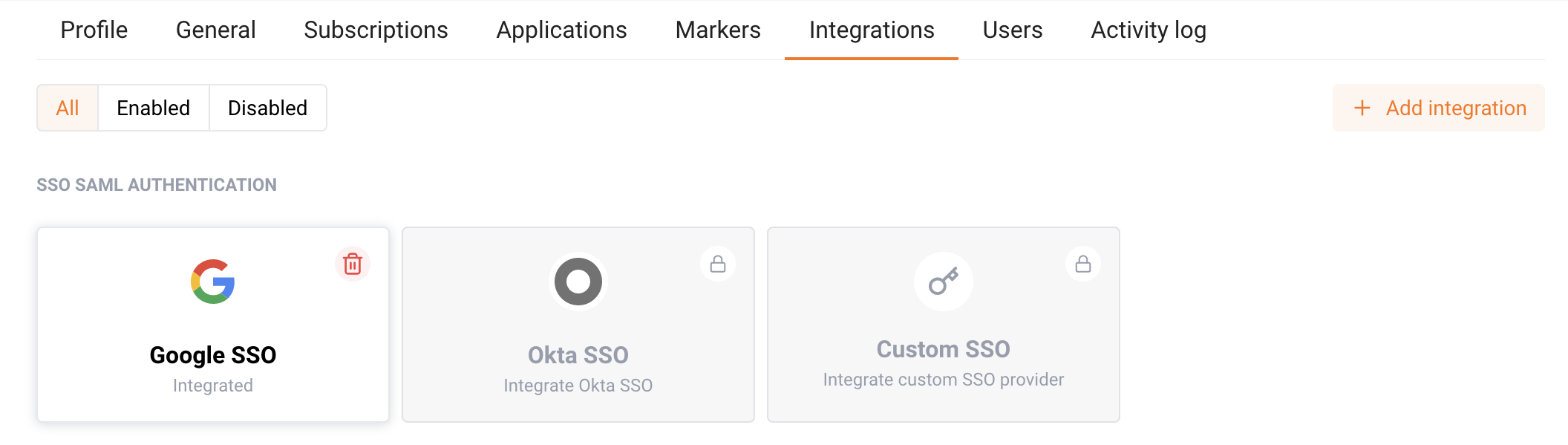Go to the Subscriptions tab
Viewport: 1568px width, 445px height.
[376, 30]
